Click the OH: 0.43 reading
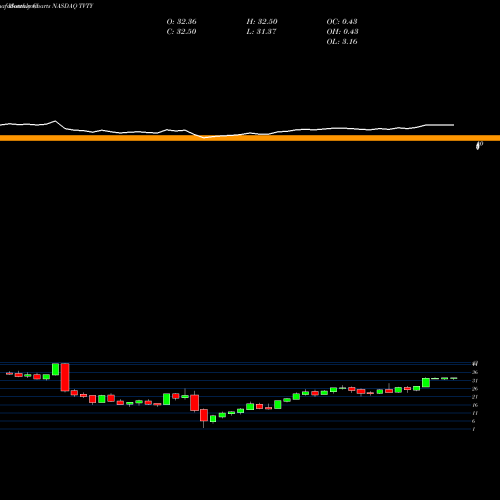The width and height of the screenshot is (500, 500). click(342, 32)
